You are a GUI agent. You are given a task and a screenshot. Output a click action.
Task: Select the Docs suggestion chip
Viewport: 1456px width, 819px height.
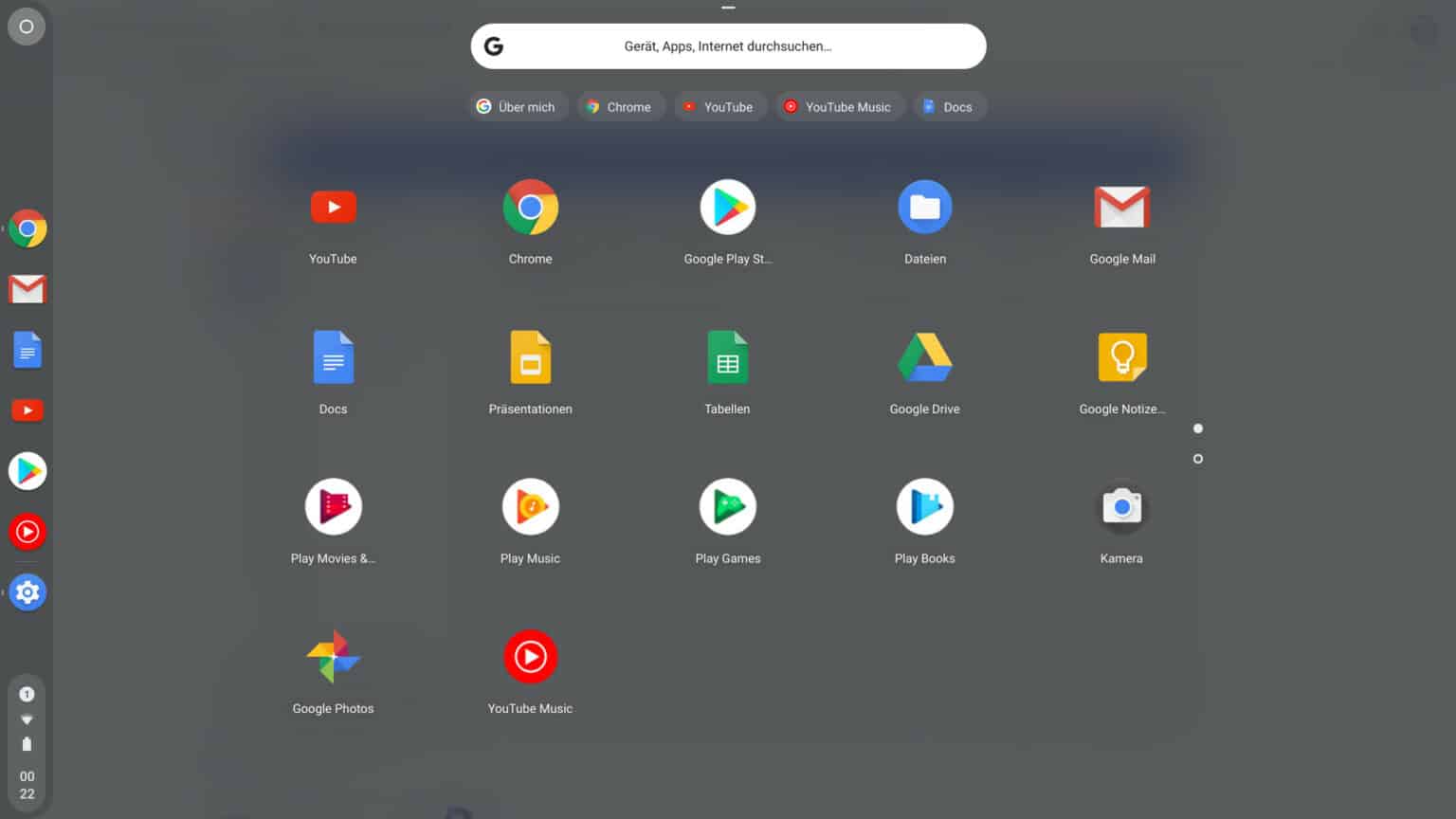click(950, 107)
